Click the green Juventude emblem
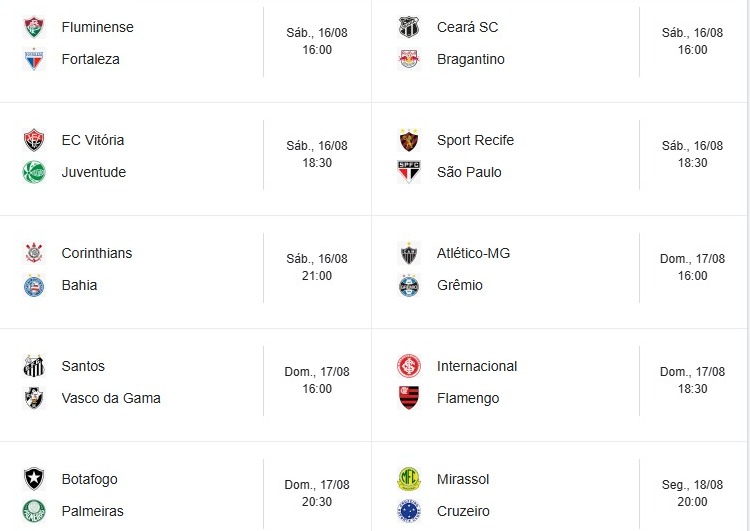This screenshot has width=750, height=531. coord(34,172)
